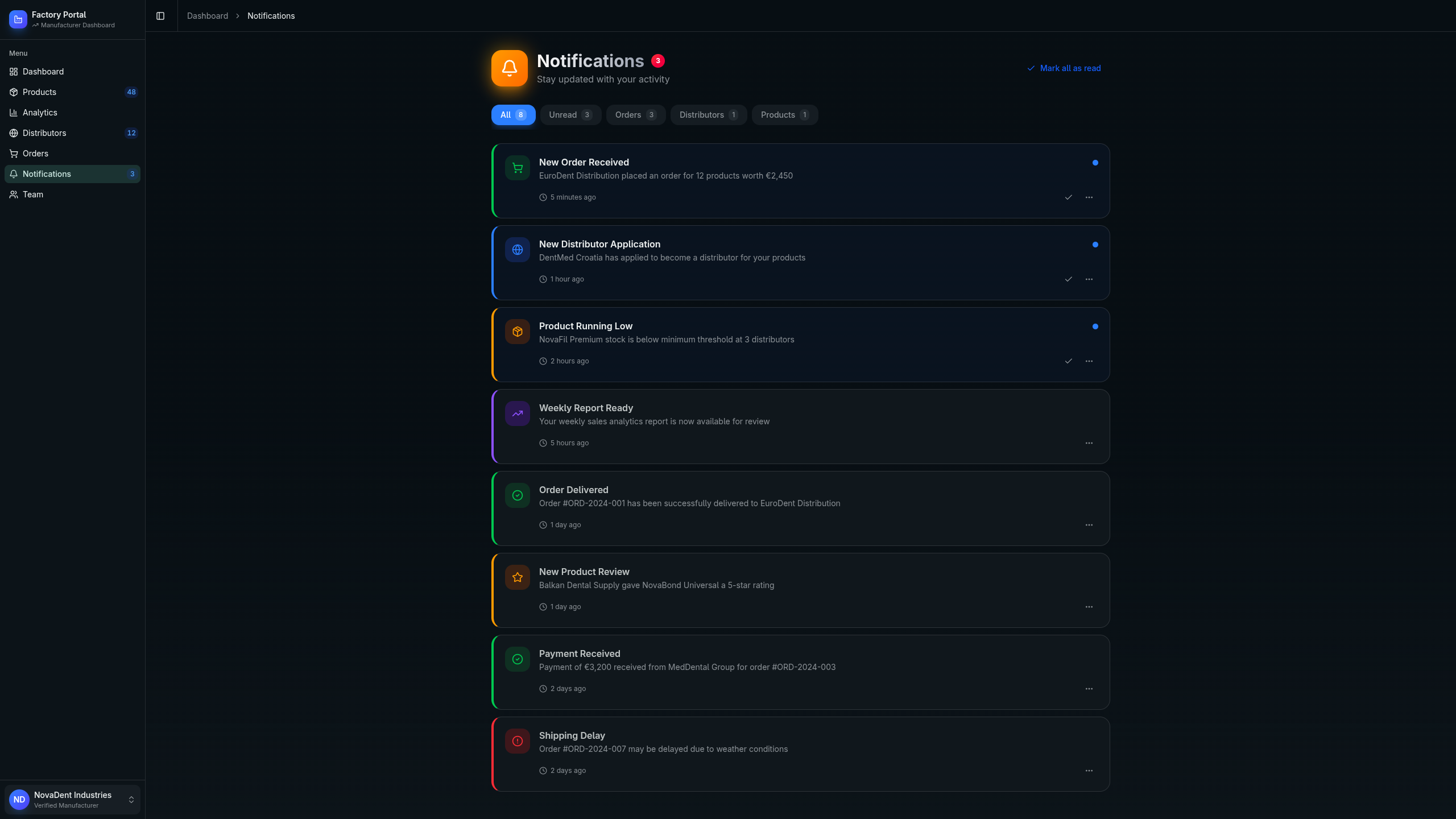Toggle the sidebar collapse icon

point(160,16)
